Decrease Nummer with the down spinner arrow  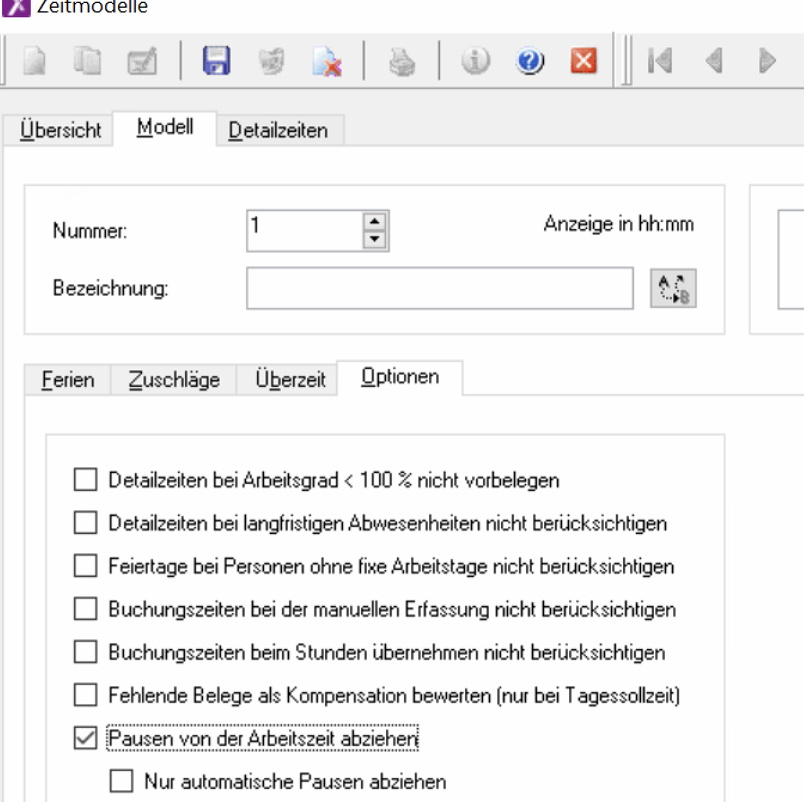[374, 239]
